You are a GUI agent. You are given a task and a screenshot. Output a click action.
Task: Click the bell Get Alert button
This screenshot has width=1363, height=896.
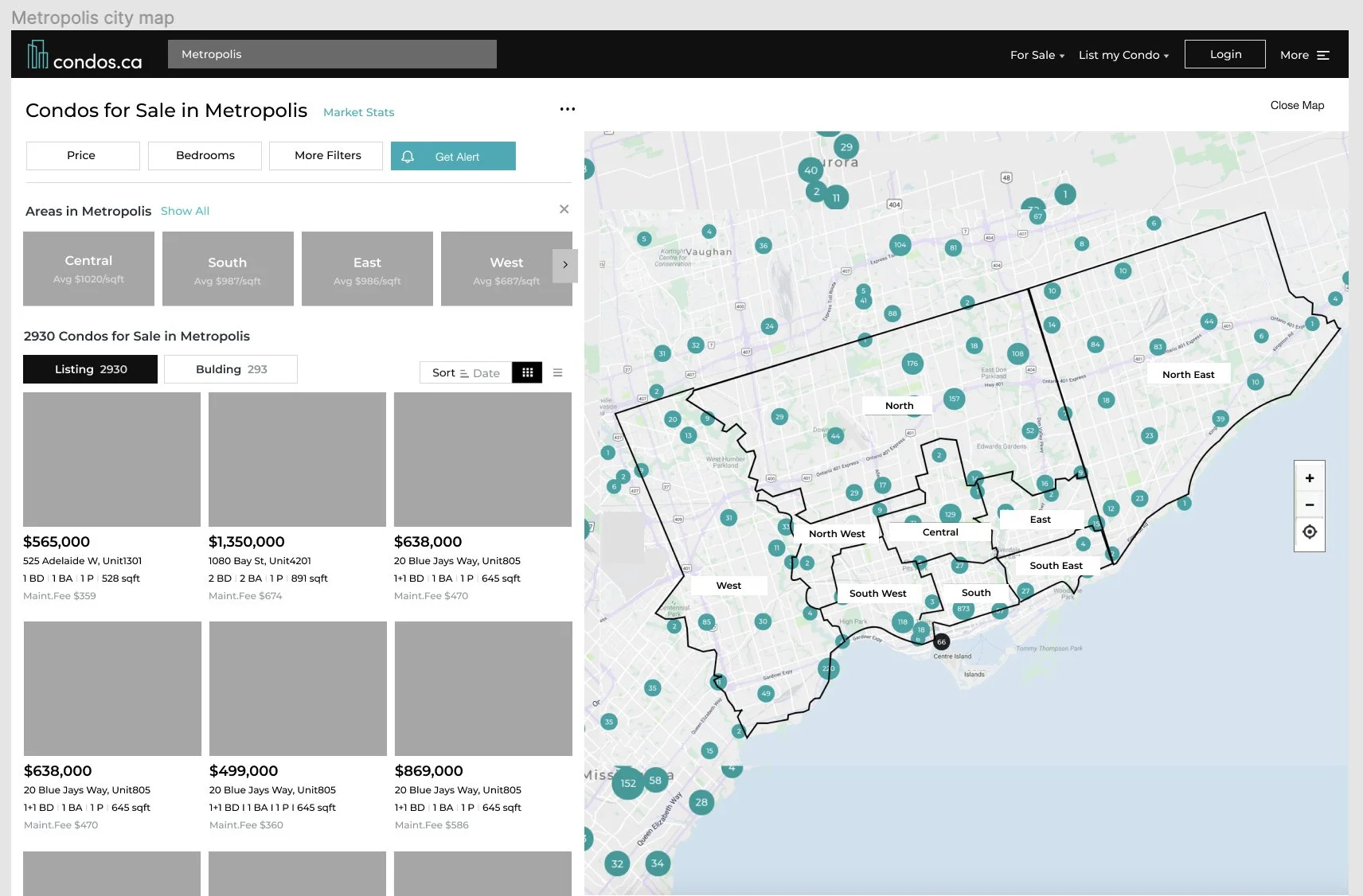453,156
